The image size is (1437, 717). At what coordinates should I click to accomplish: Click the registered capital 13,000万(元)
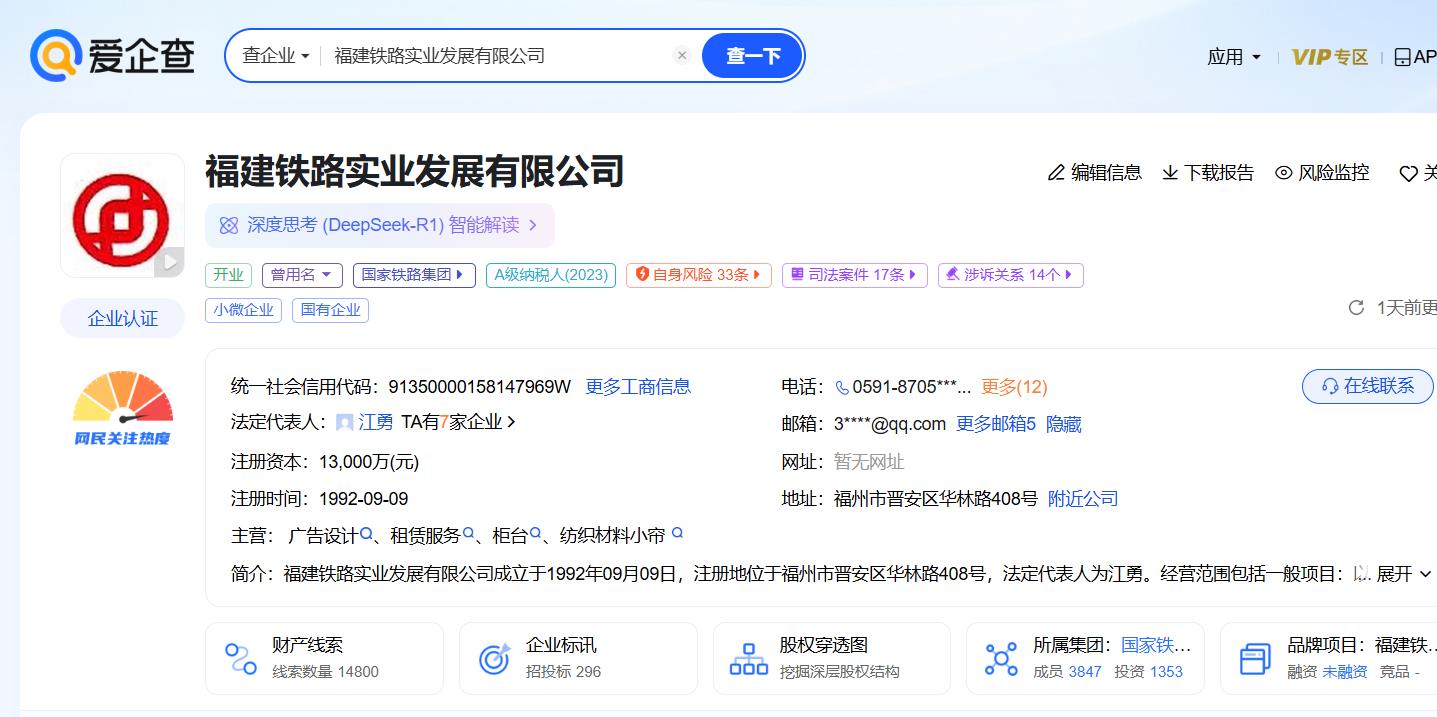click(x=369, y=462)
